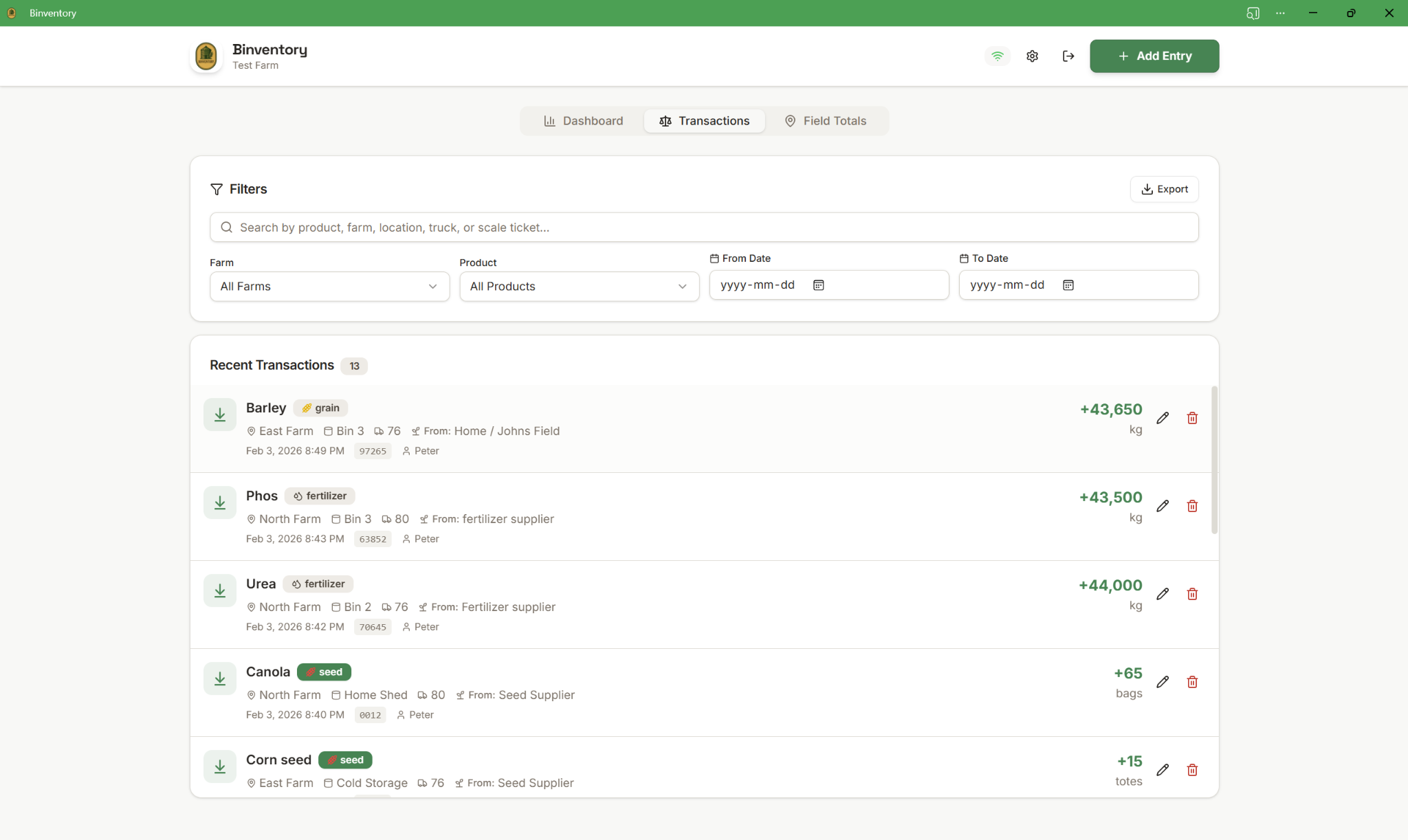Open the To Date calendar picker

pos(1067,285)
